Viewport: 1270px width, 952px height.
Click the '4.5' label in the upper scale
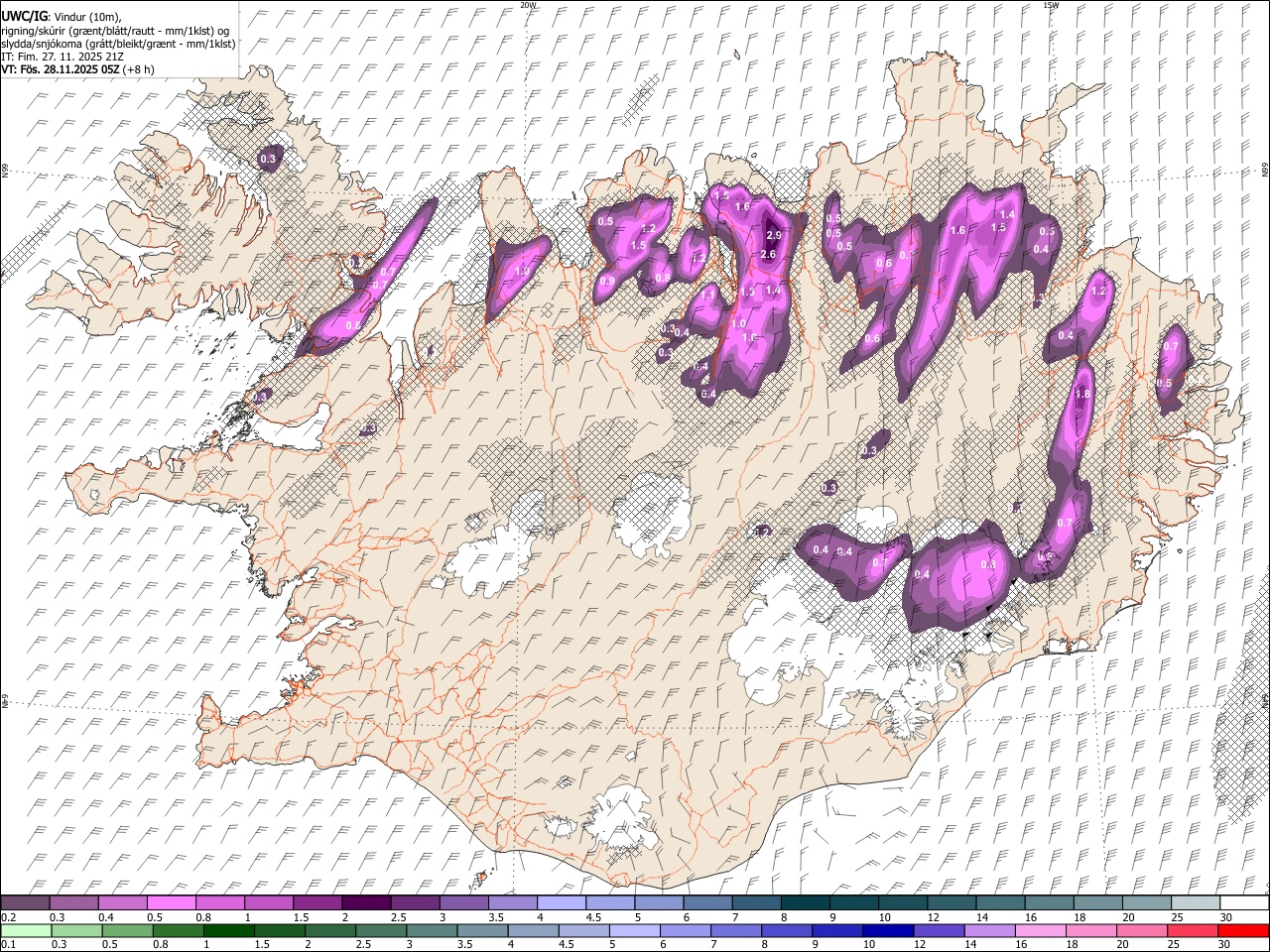click(x=593, y=917)
